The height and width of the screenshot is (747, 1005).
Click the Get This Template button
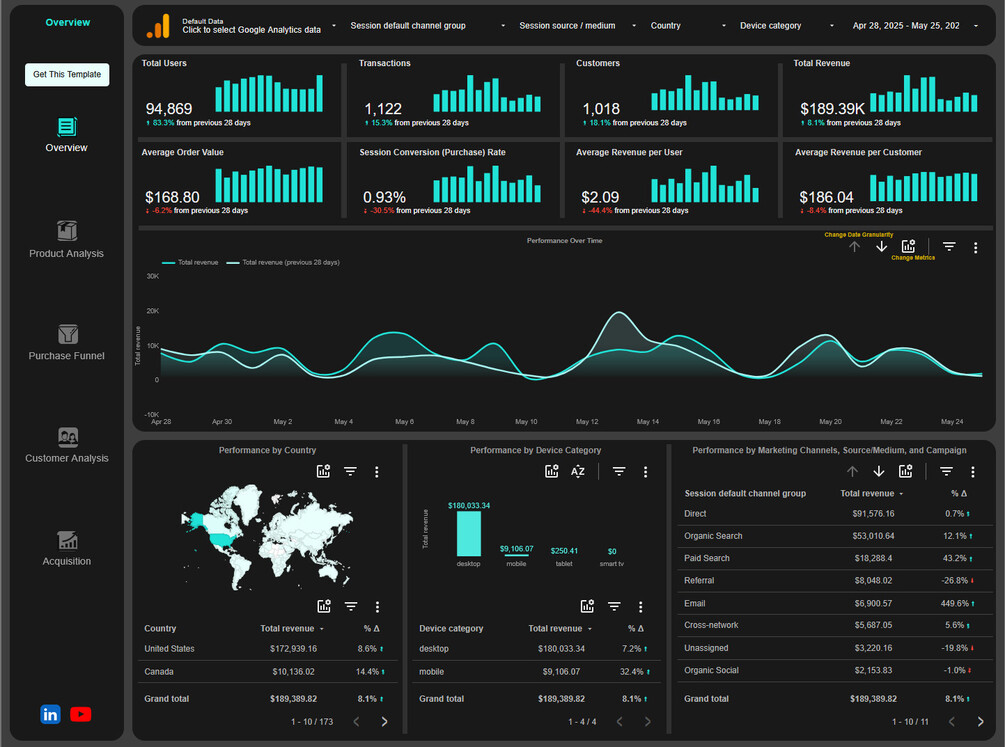tap(67, 74)
